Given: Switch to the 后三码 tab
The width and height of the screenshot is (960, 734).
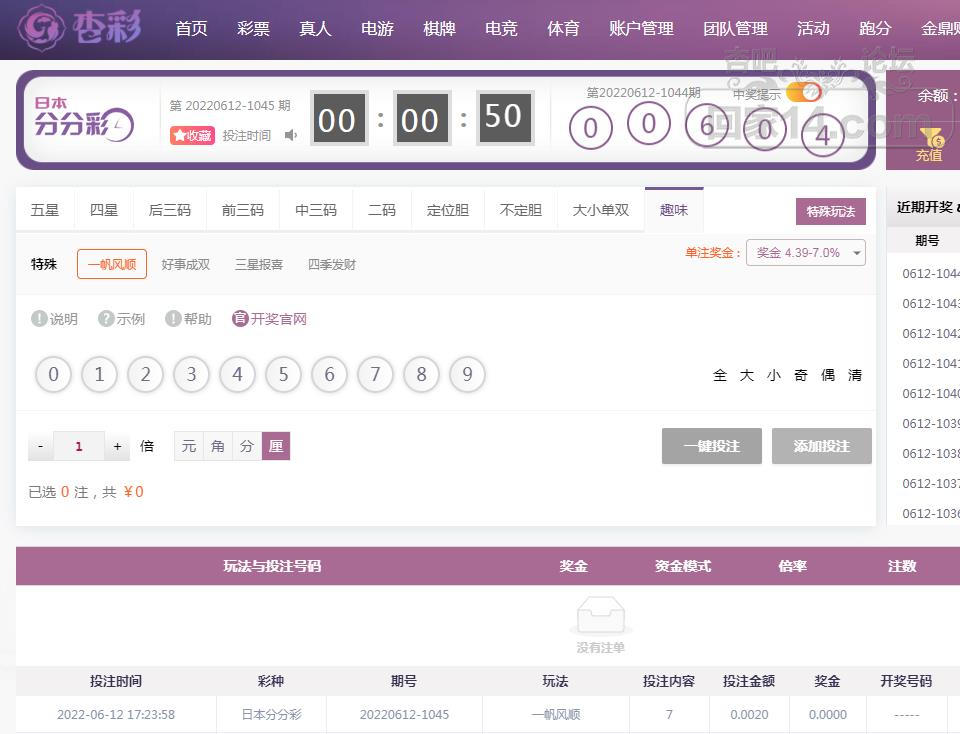Looking at the screenshot, I should point(169,210).
